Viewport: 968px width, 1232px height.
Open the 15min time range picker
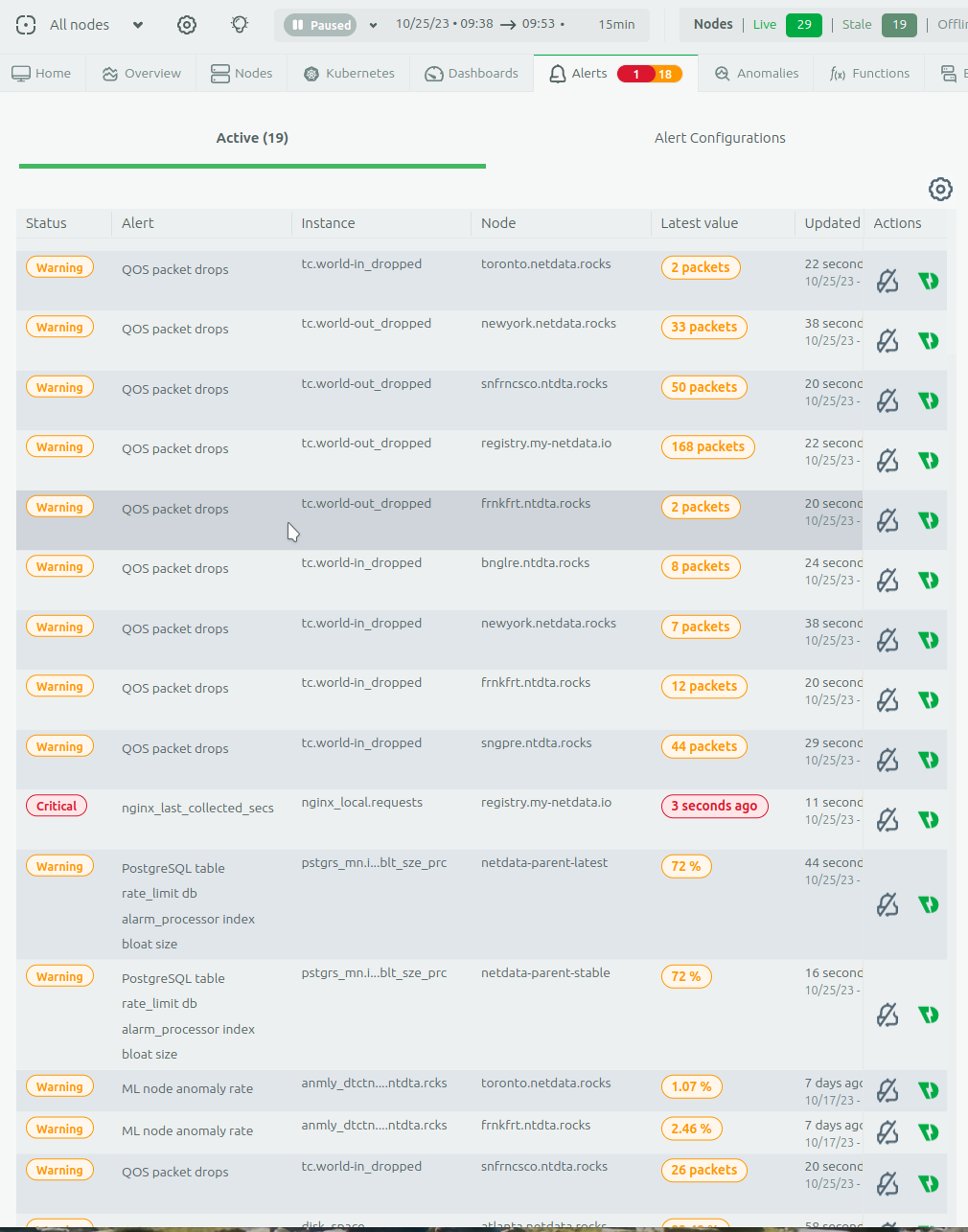(615, 24)
